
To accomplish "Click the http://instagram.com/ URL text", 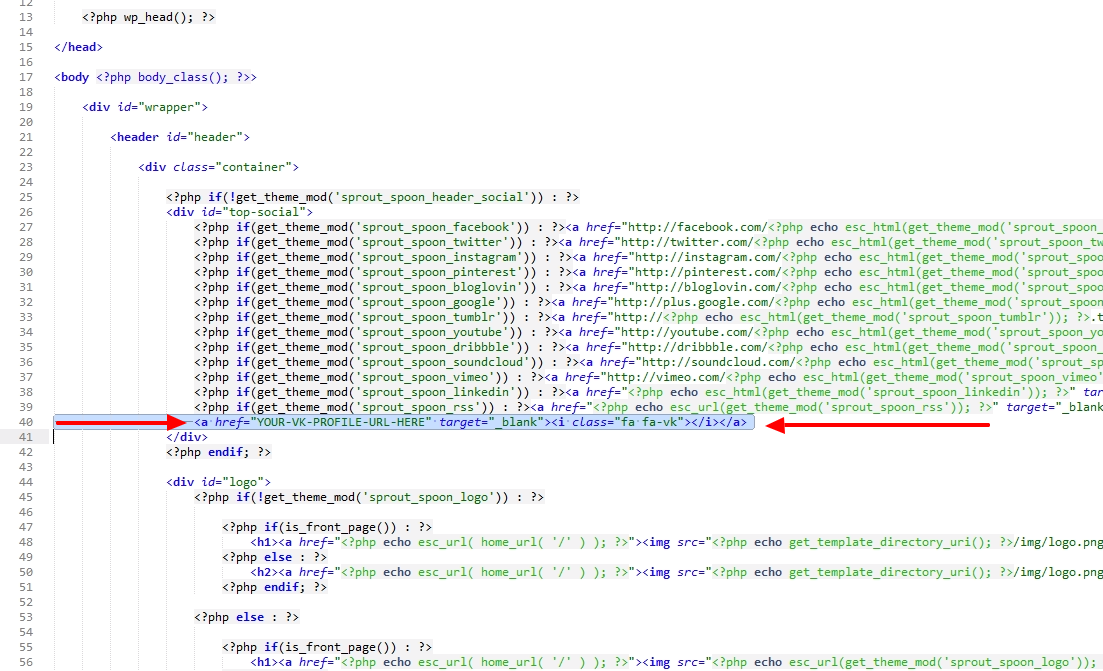I will click(704, 257).
